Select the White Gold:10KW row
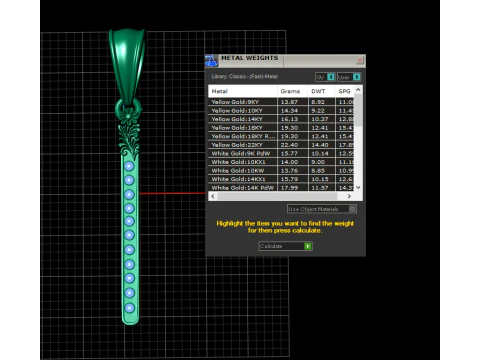480x360 pixels. [281, 171]
